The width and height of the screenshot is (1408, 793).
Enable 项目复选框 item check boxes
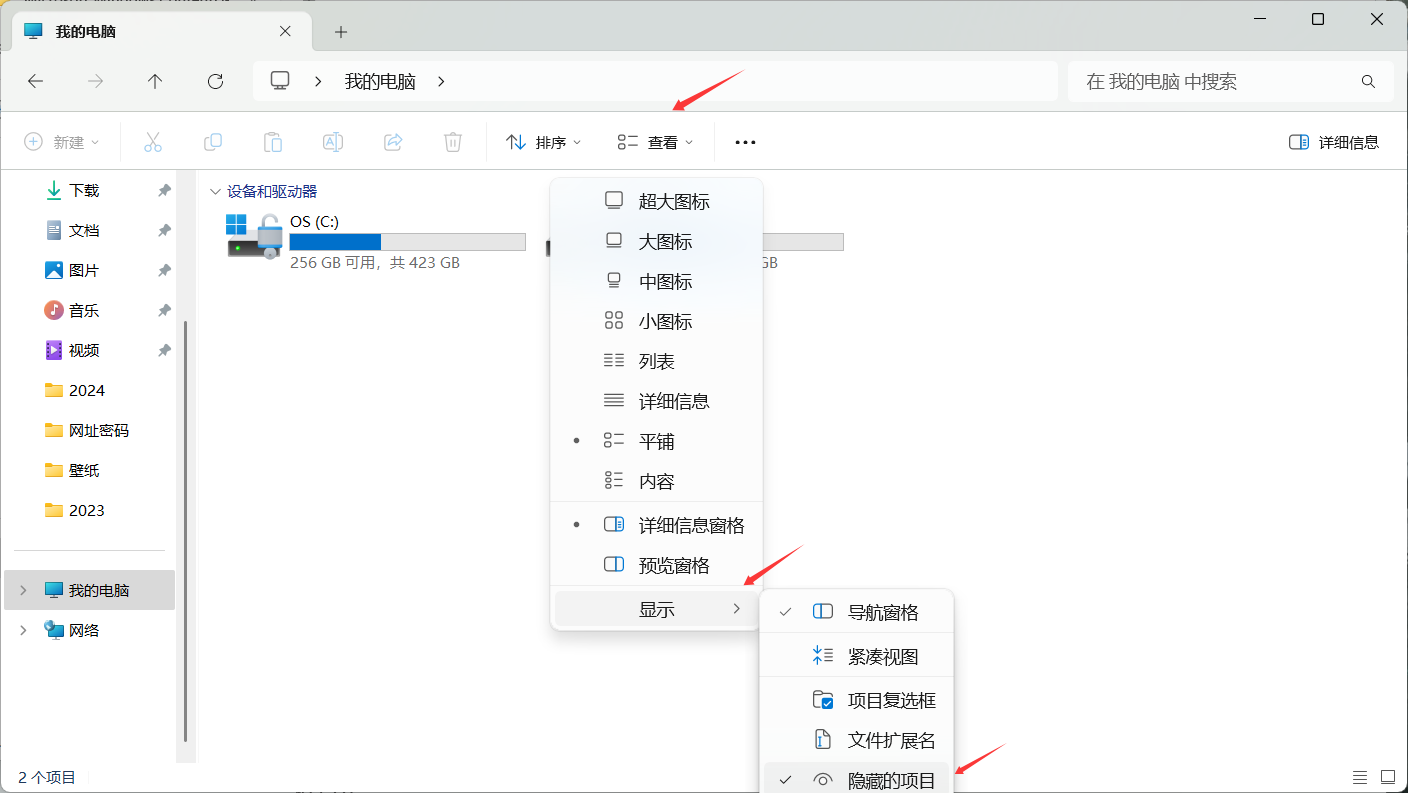(890, 701)
